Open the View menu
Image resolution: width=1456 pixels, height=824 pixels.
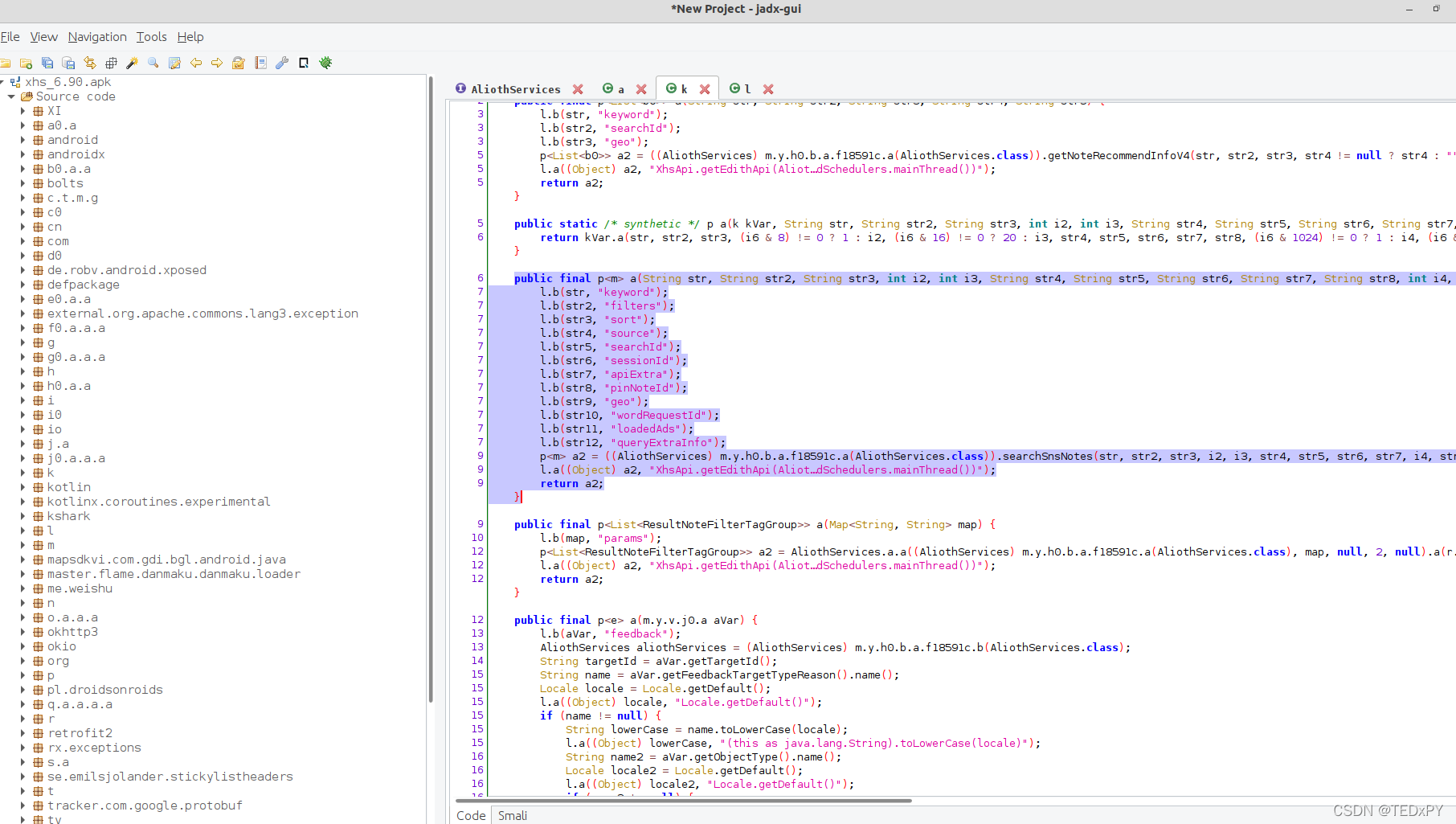[44, 37]
